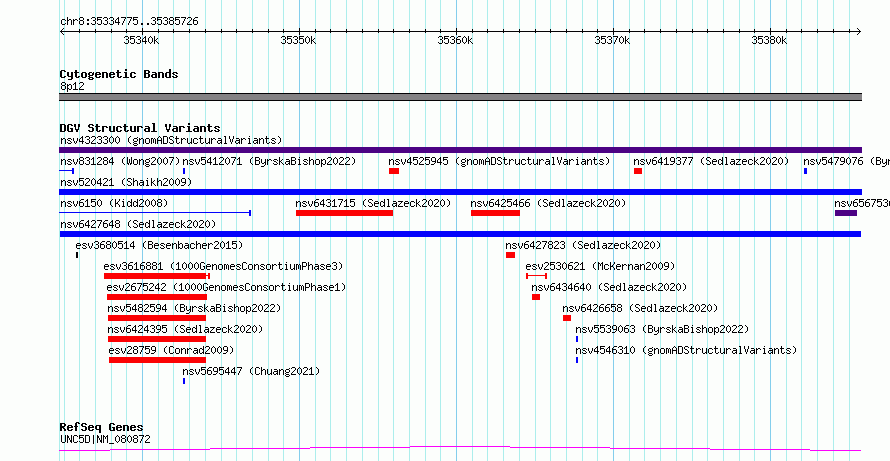This screenshot has width=890, height=461.
Task: Select the nsv6419377 (Sedlazeck2020) label
Action: pos(711,161)
